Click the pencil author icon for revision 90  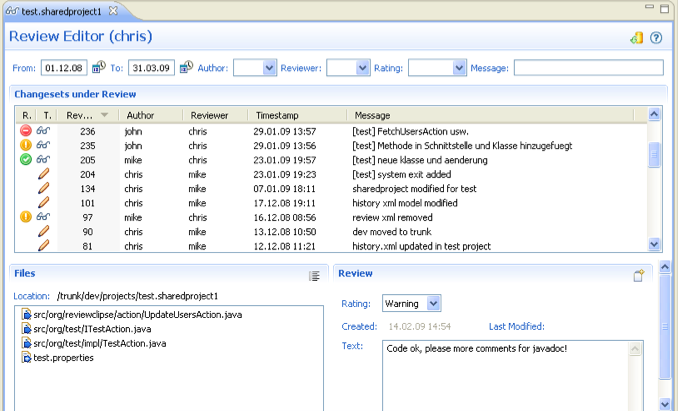click(43, 231)
